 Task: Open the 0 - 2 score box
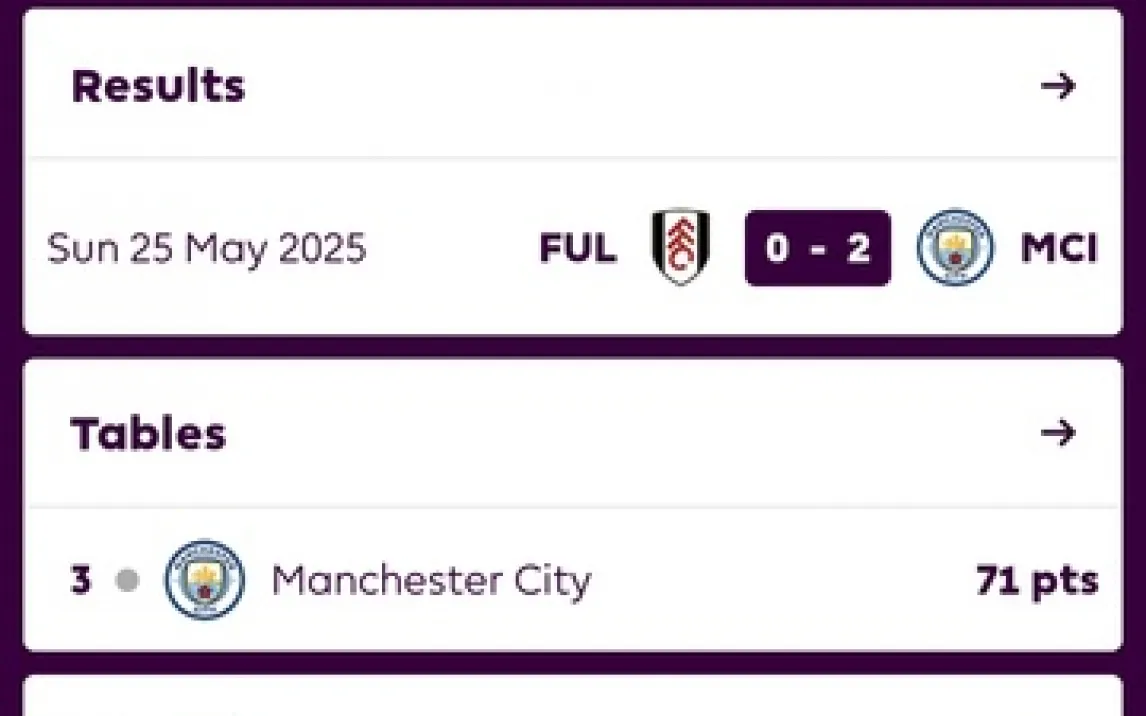tap(817, 248)
